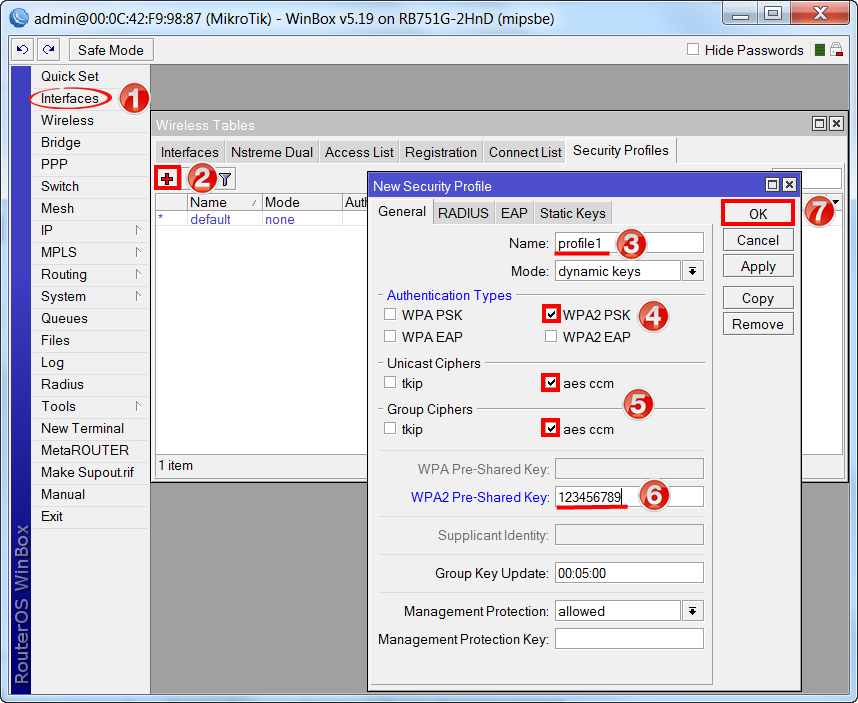Toggle the Hide Passwords checkbox

pyautogui.click(x=693, y=50)
